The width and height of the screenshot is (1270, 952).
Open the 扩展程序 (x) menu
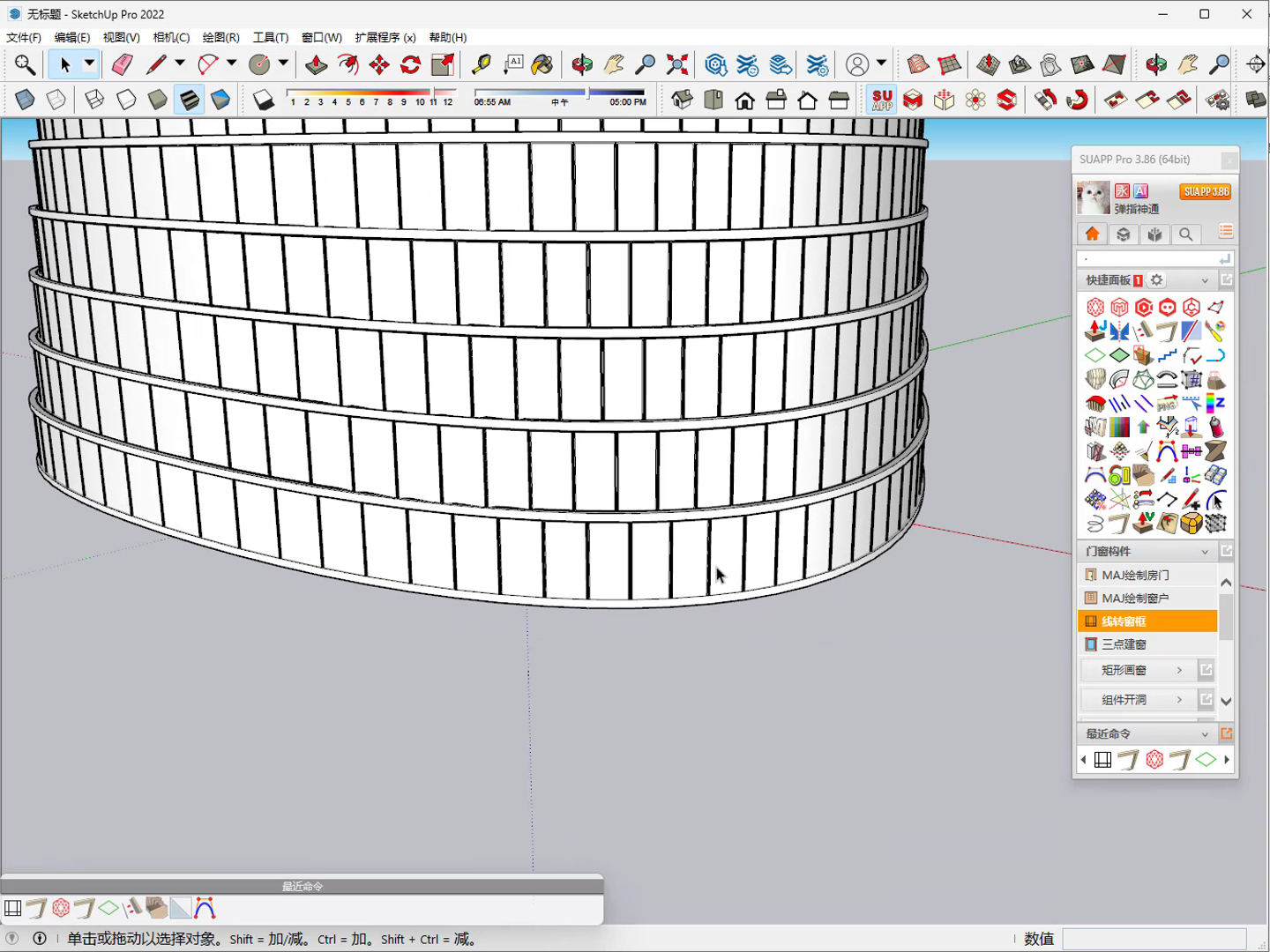click(385, 37)
